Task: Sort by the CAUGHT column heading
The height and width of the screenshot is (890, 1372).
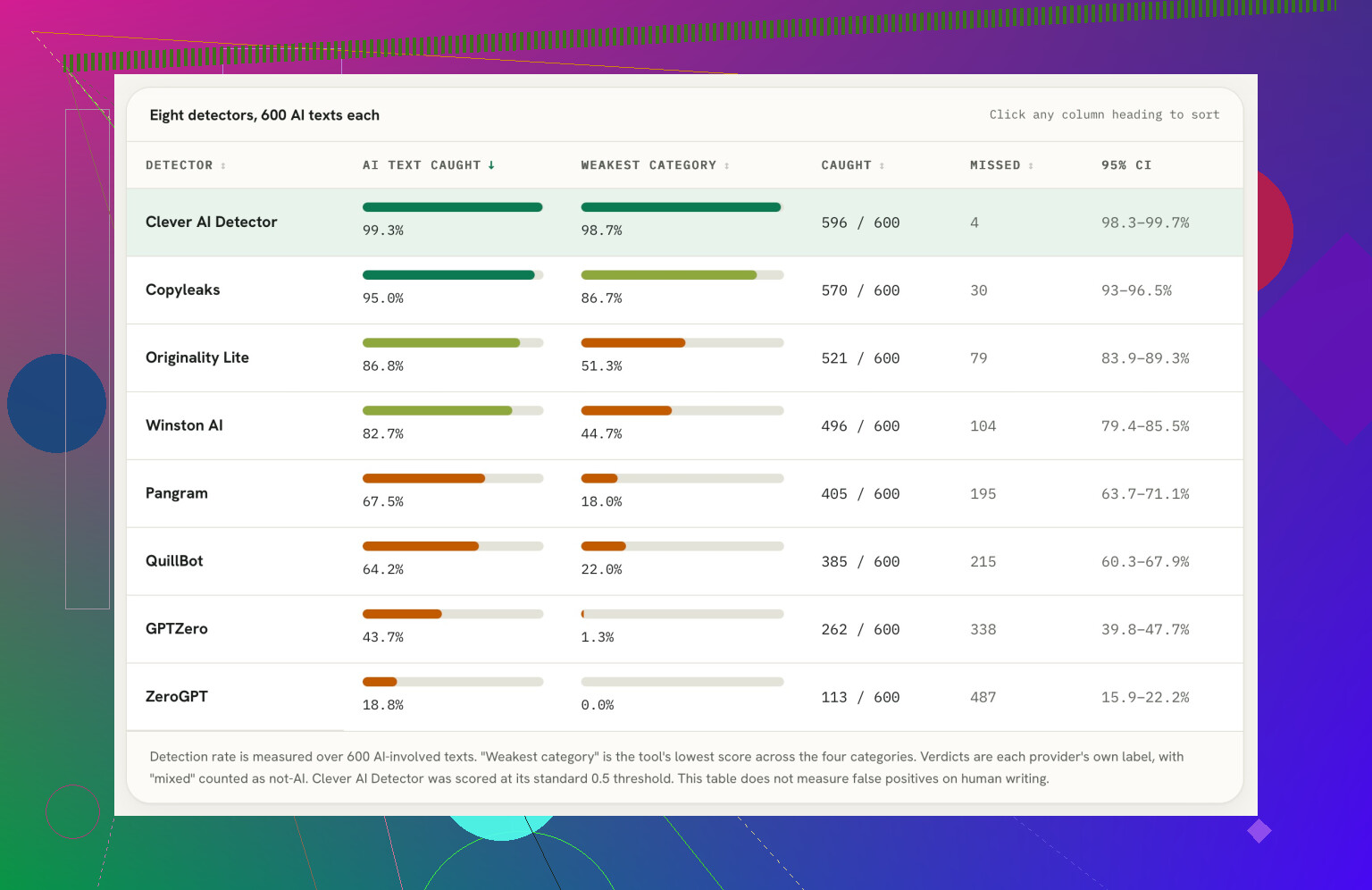Action: click(853, 165)
